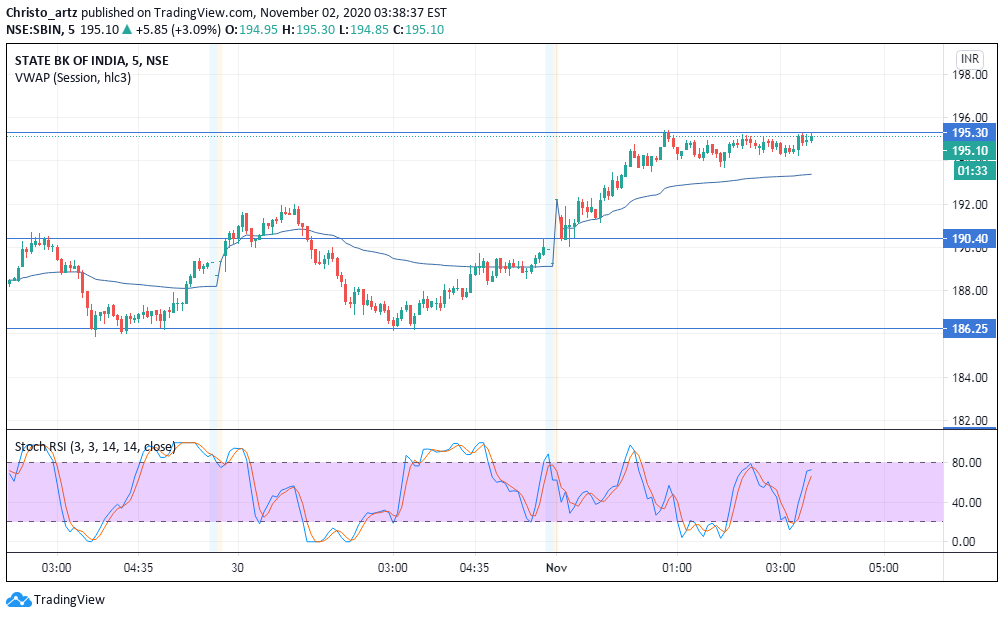Click the VWAP (Session, hlc3) indicator label
The width and height of the screenshot is (1004, 618).
point(72,78)
